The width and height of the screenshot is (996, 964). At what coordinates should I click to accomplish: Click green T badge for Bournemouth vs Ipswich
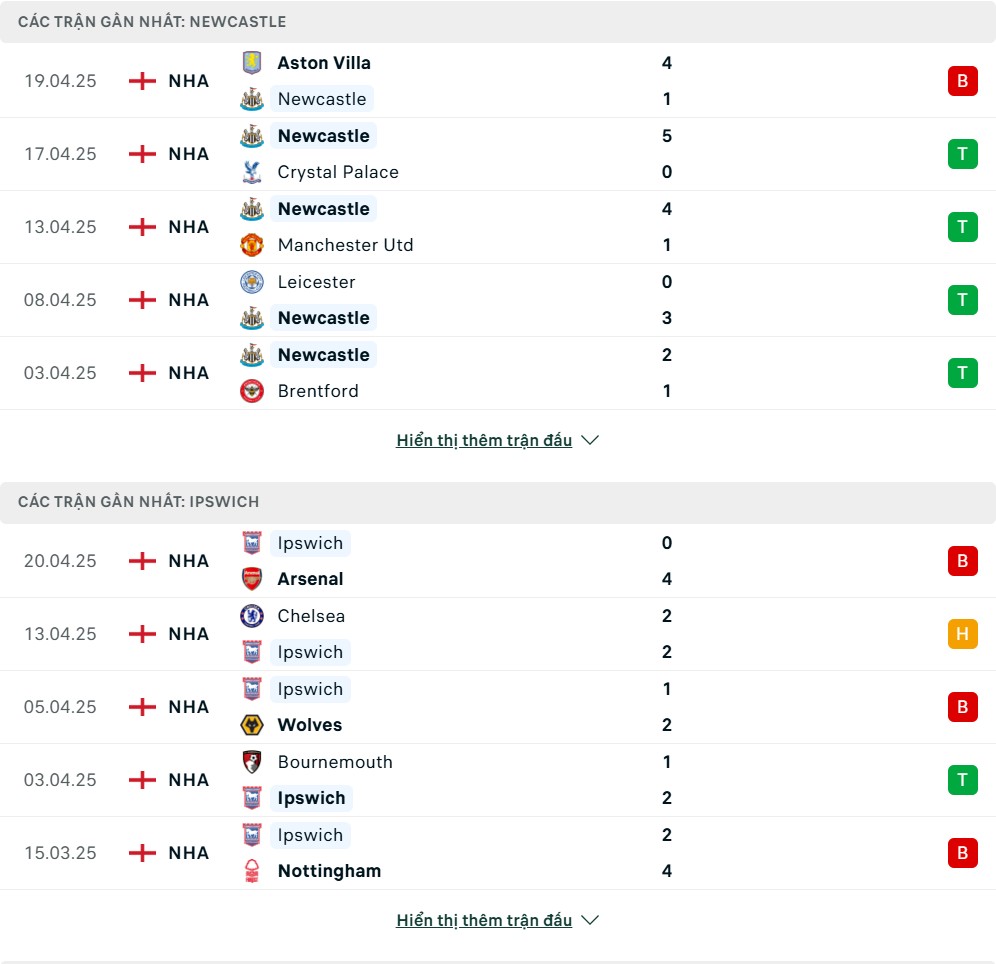pos(962,780)
